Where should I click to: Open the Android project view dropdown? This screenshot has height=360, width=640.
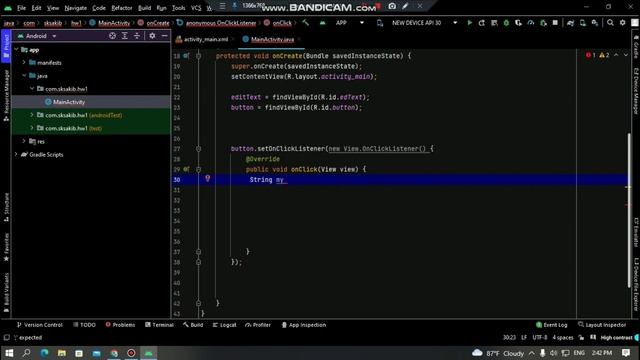click(37, 36)
